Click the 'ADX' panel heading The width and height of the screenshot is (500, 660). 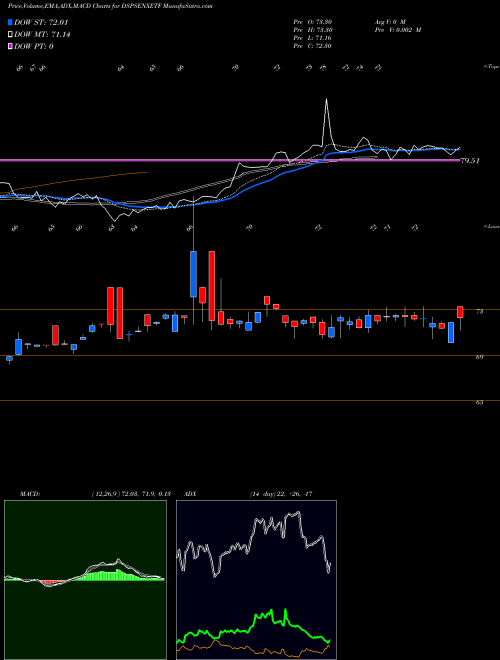click(190, 494)
